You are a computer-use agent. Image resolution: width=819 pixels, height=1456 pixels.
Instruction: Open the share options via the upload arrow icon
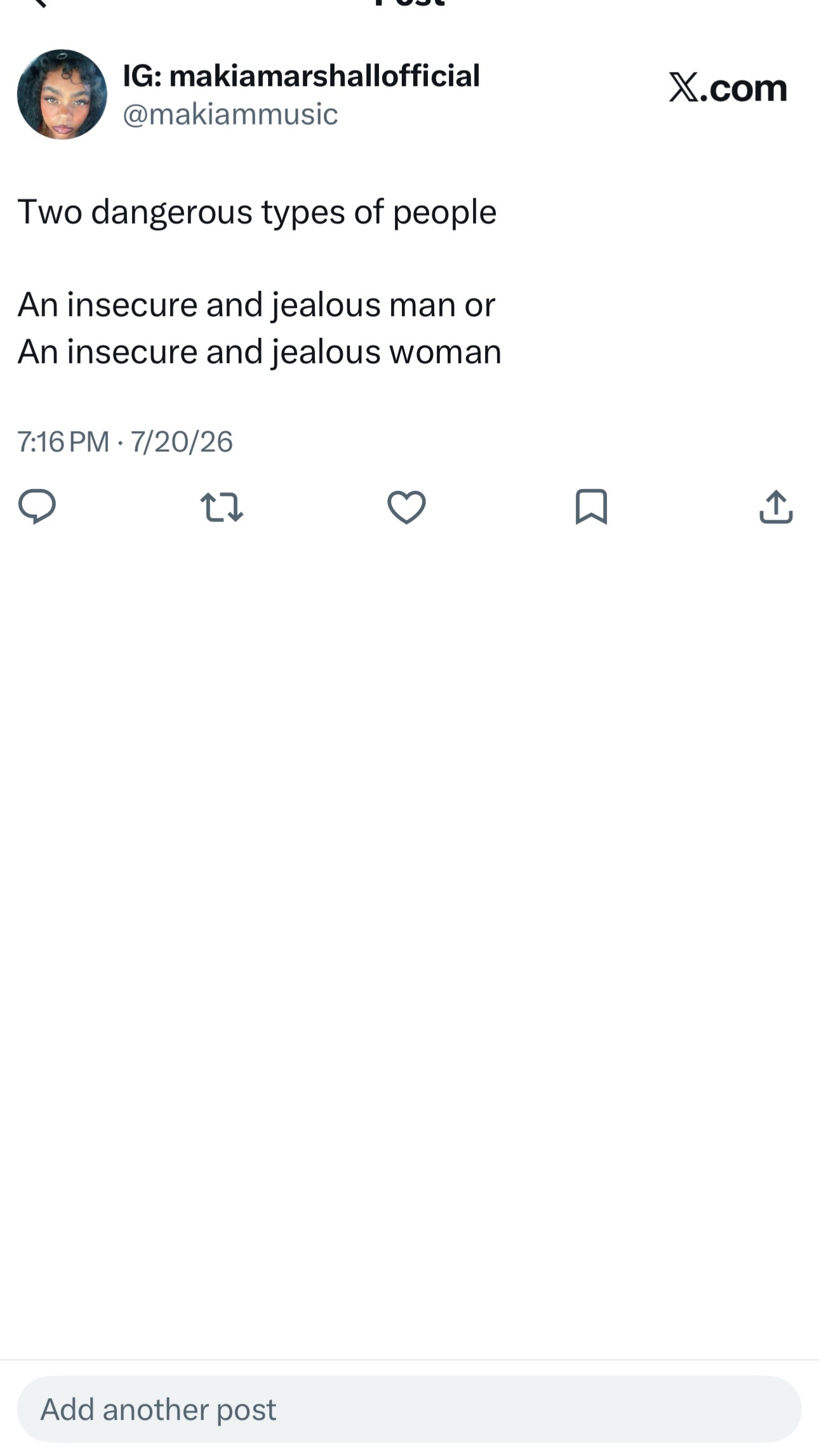pyautogui.click(x=776, y=506)
